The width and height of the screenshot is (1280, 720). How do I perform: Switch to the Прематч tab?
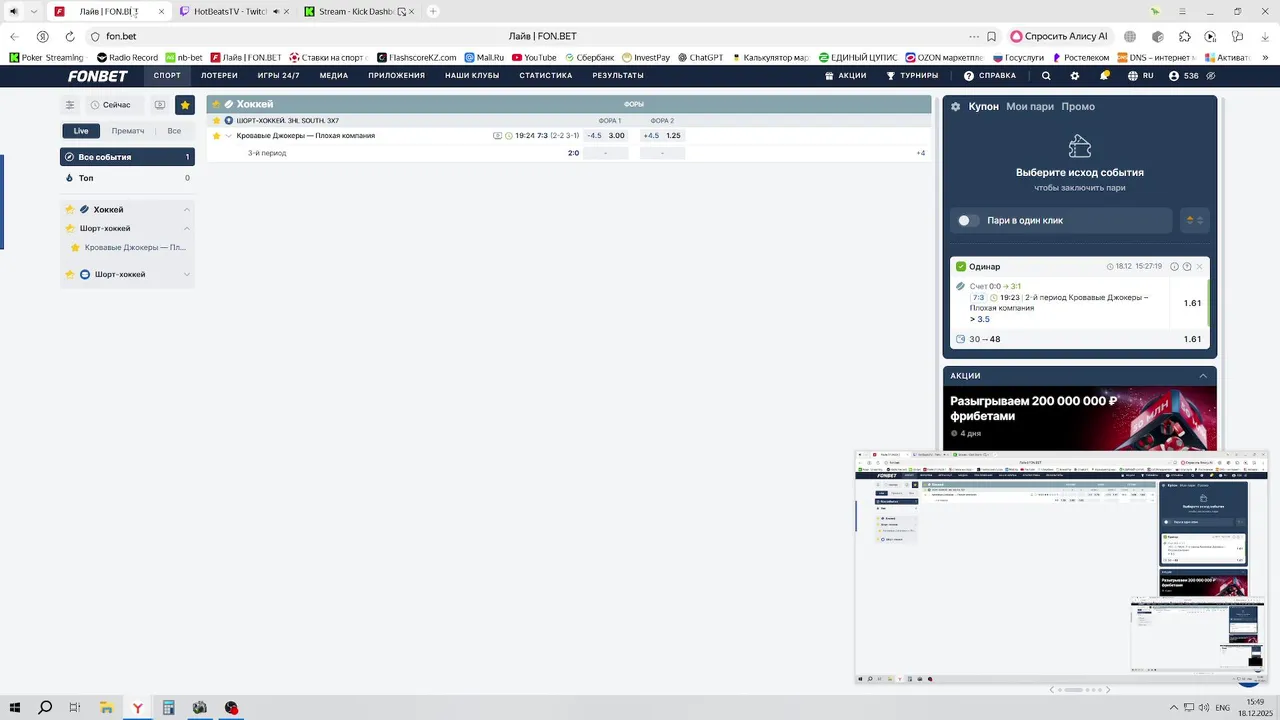click(x=128, y=131)
